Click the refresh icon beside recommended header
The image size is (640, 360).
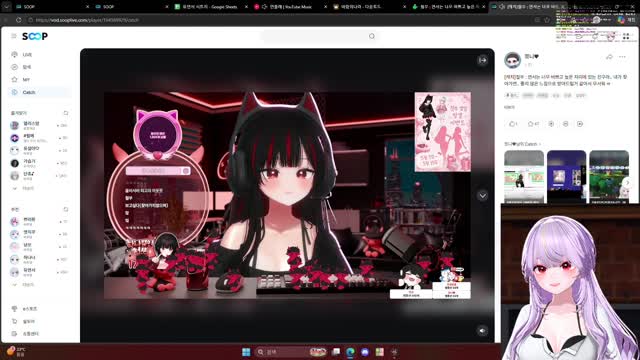pyautogui.click(x=66, y=209)
